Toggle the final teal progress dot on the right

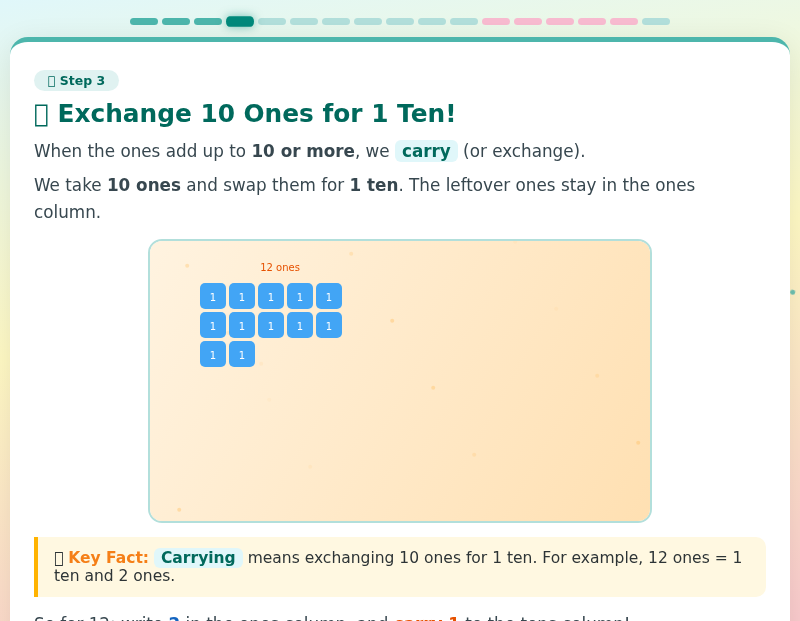[656, 20]
